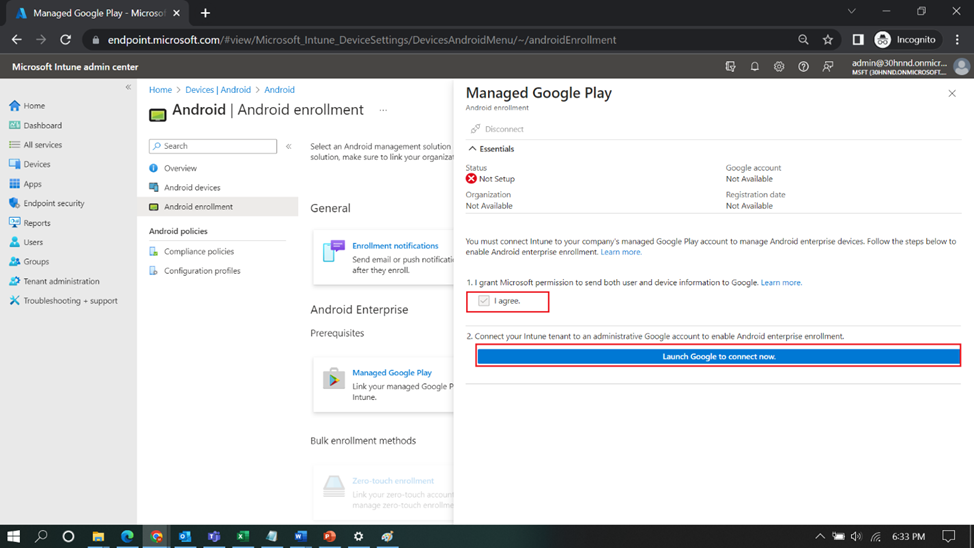The image size is (974, 548).
Task: Open the admin account avatar
Action: pyautogui.click(x=962, y=66)
